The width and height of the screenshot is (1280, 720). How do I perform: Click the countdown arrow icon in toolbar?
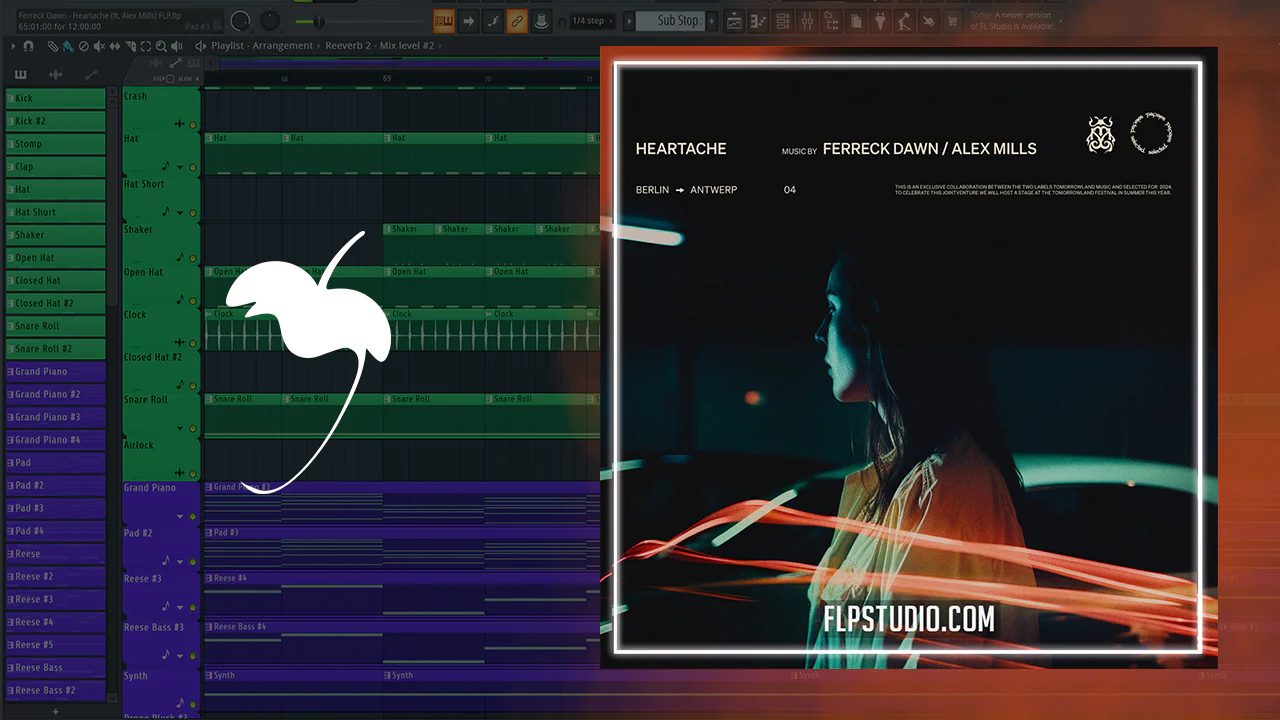point(469,20)
